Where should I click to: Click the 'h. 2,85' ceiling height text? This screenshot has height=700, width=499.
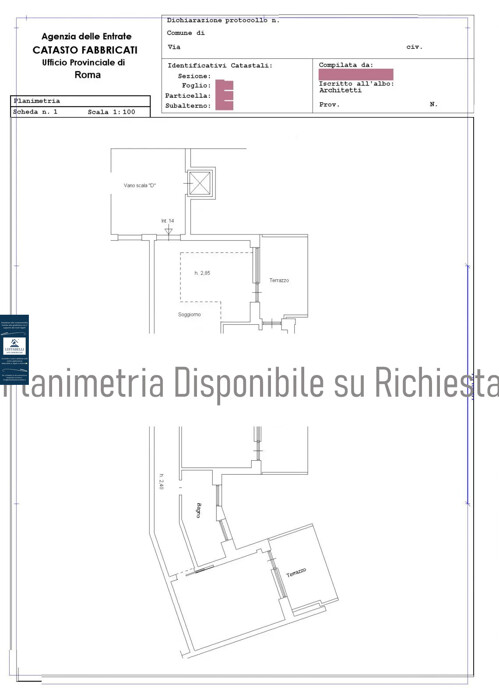tap(202, 273)
